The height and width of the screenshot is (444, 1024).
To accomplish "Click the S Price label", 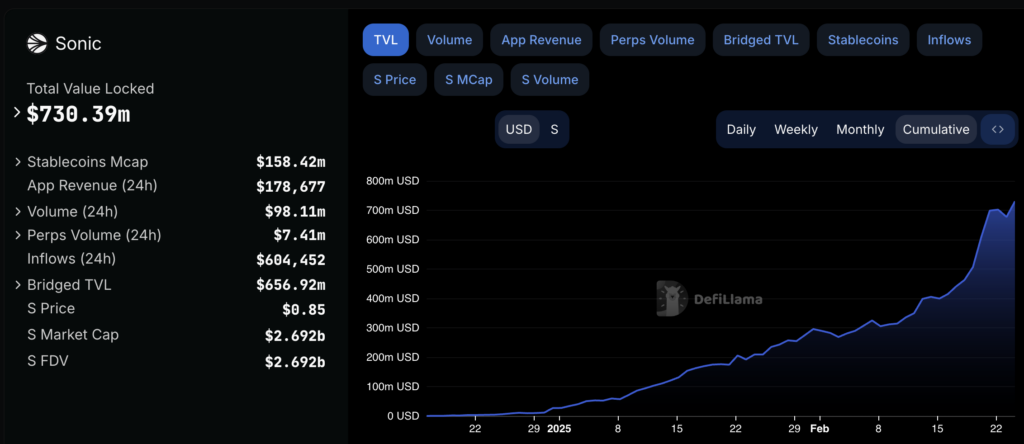I will [x=51, y=308].
